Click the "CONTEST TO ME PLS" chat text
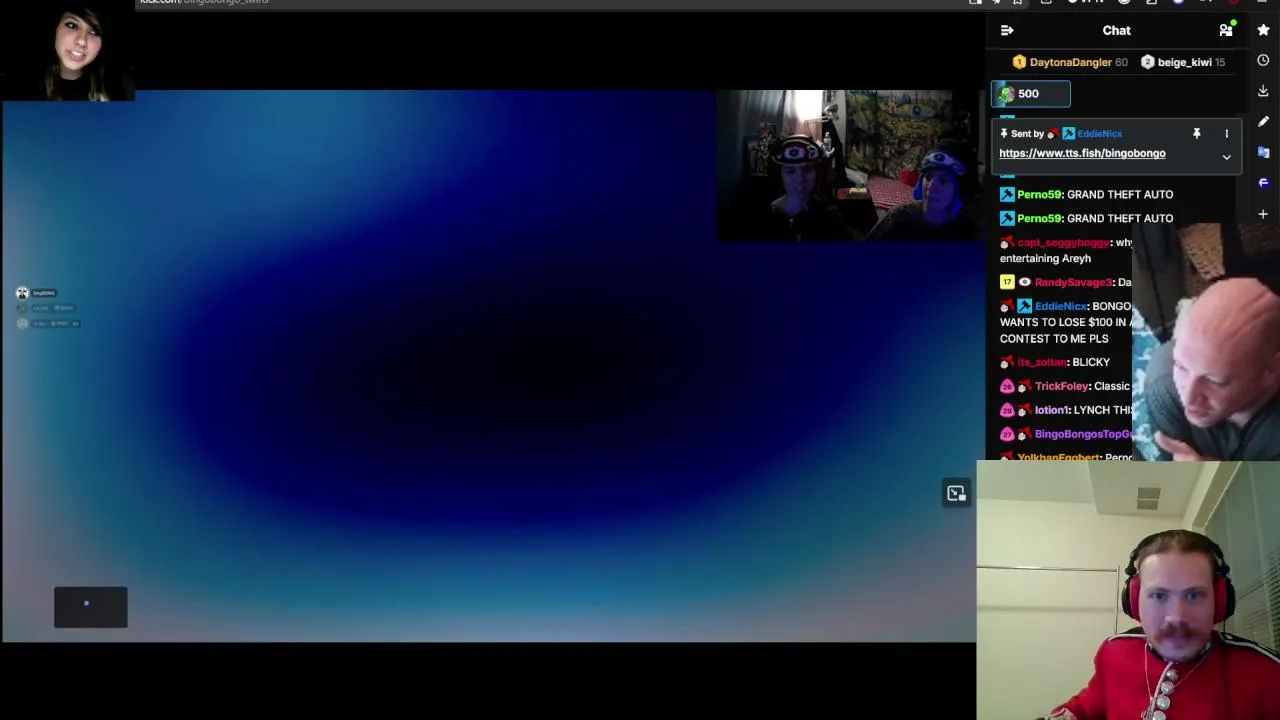Screen dimensions: 1280x720 click(1054, 338)
